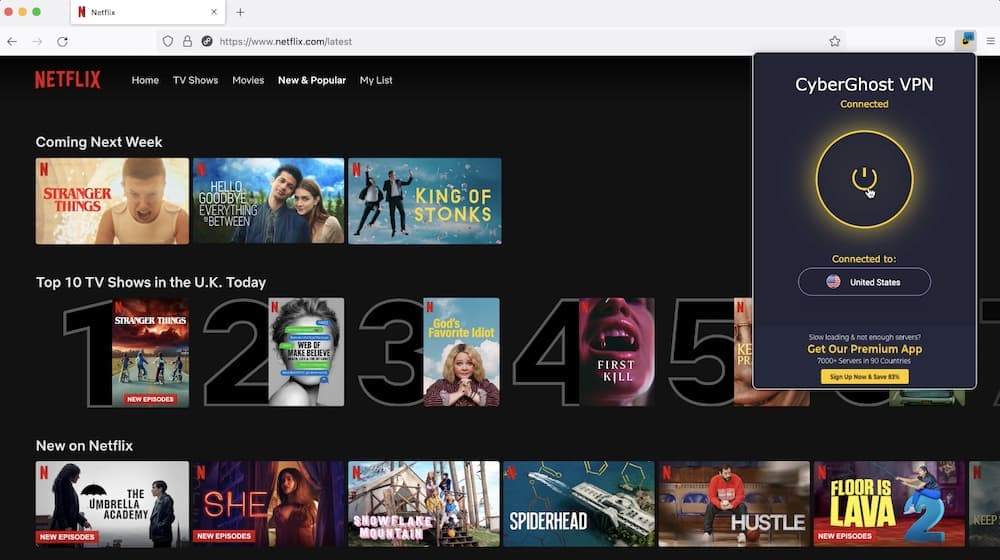This screenshot has width=1000, height=560.
Task: Click the permissions icon beside the URL
Action: 207,41
